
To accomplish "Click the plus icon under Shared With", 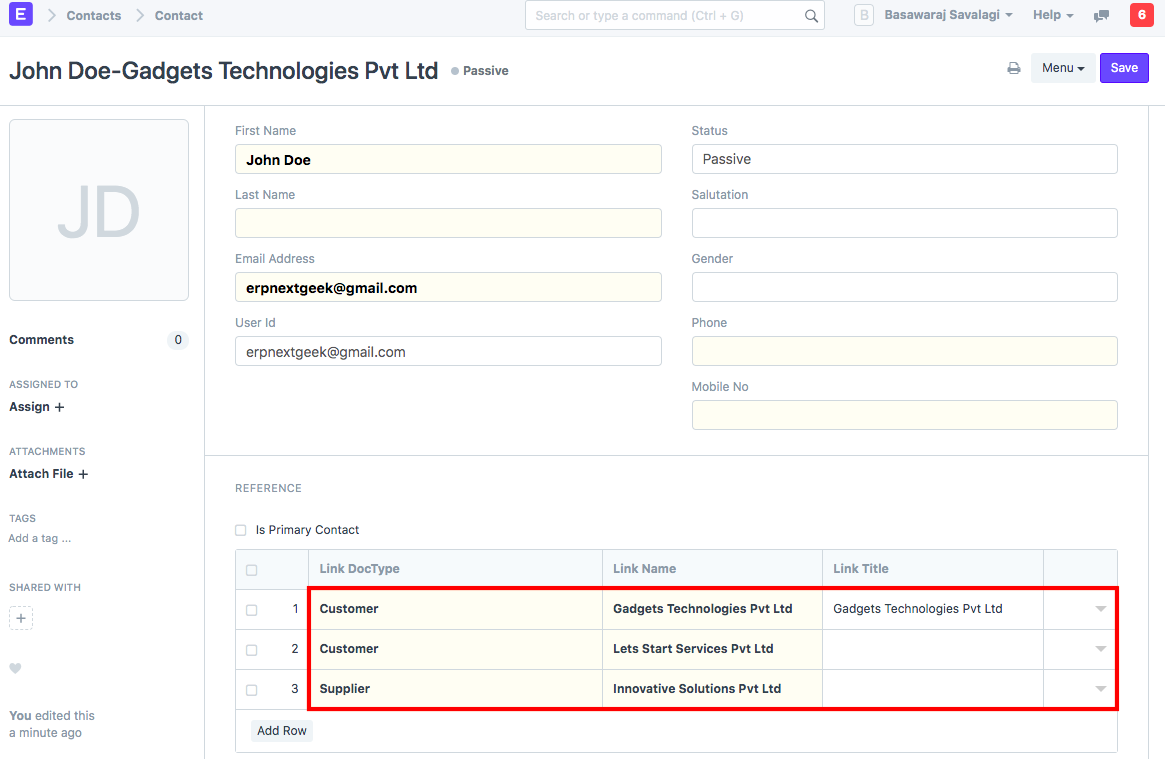I will (21, 619).
